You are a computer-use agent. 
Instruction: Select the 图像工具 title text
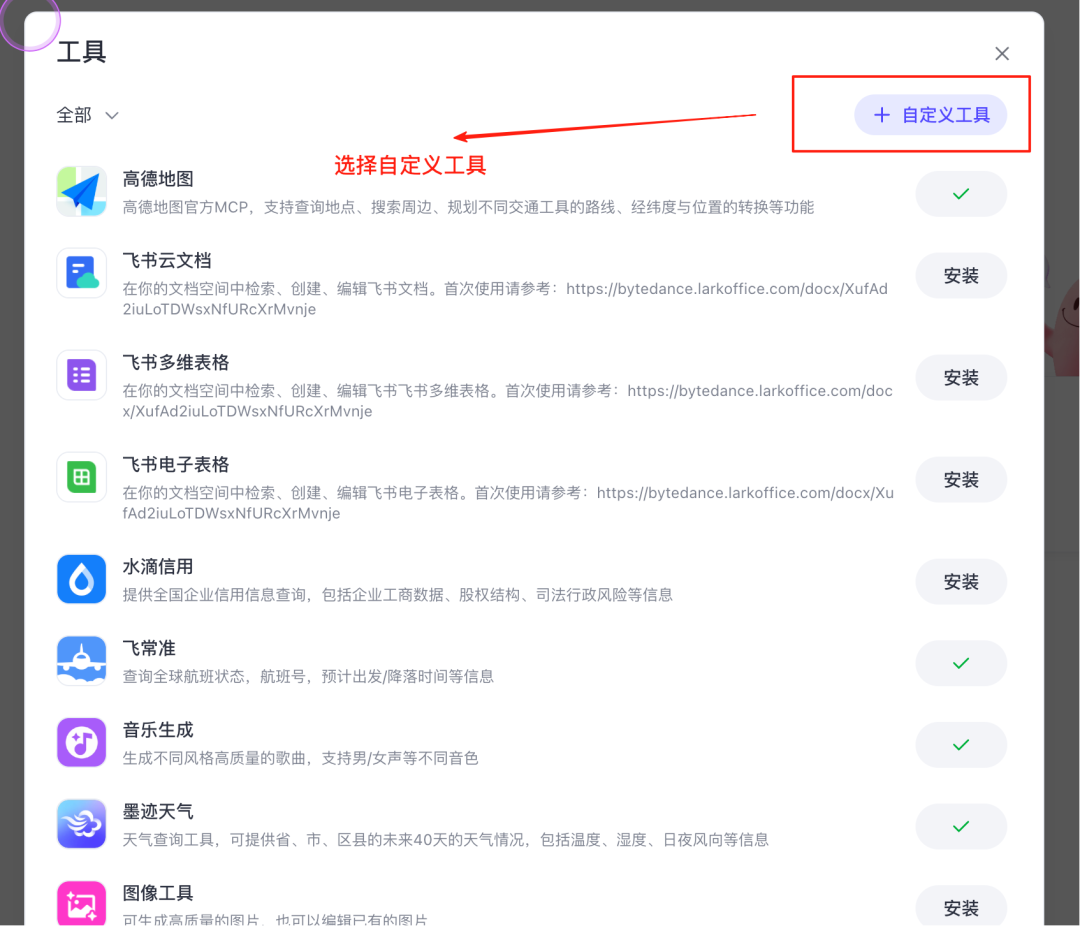coord(158,893)
